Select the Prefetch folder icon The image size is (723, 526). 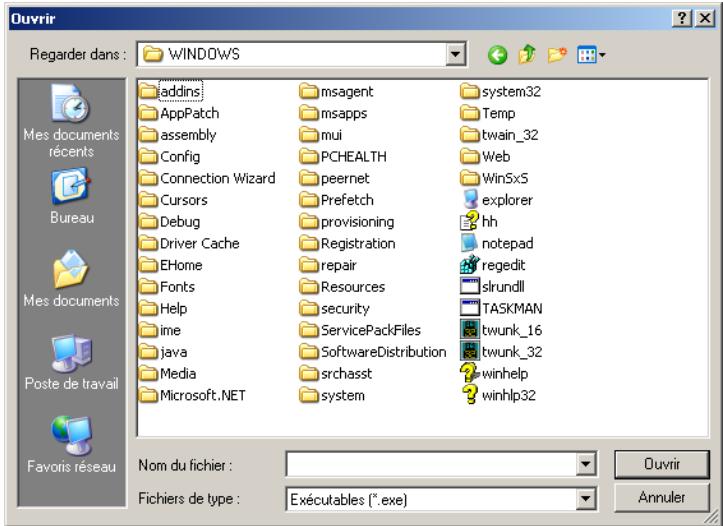[x=309, y=200]
